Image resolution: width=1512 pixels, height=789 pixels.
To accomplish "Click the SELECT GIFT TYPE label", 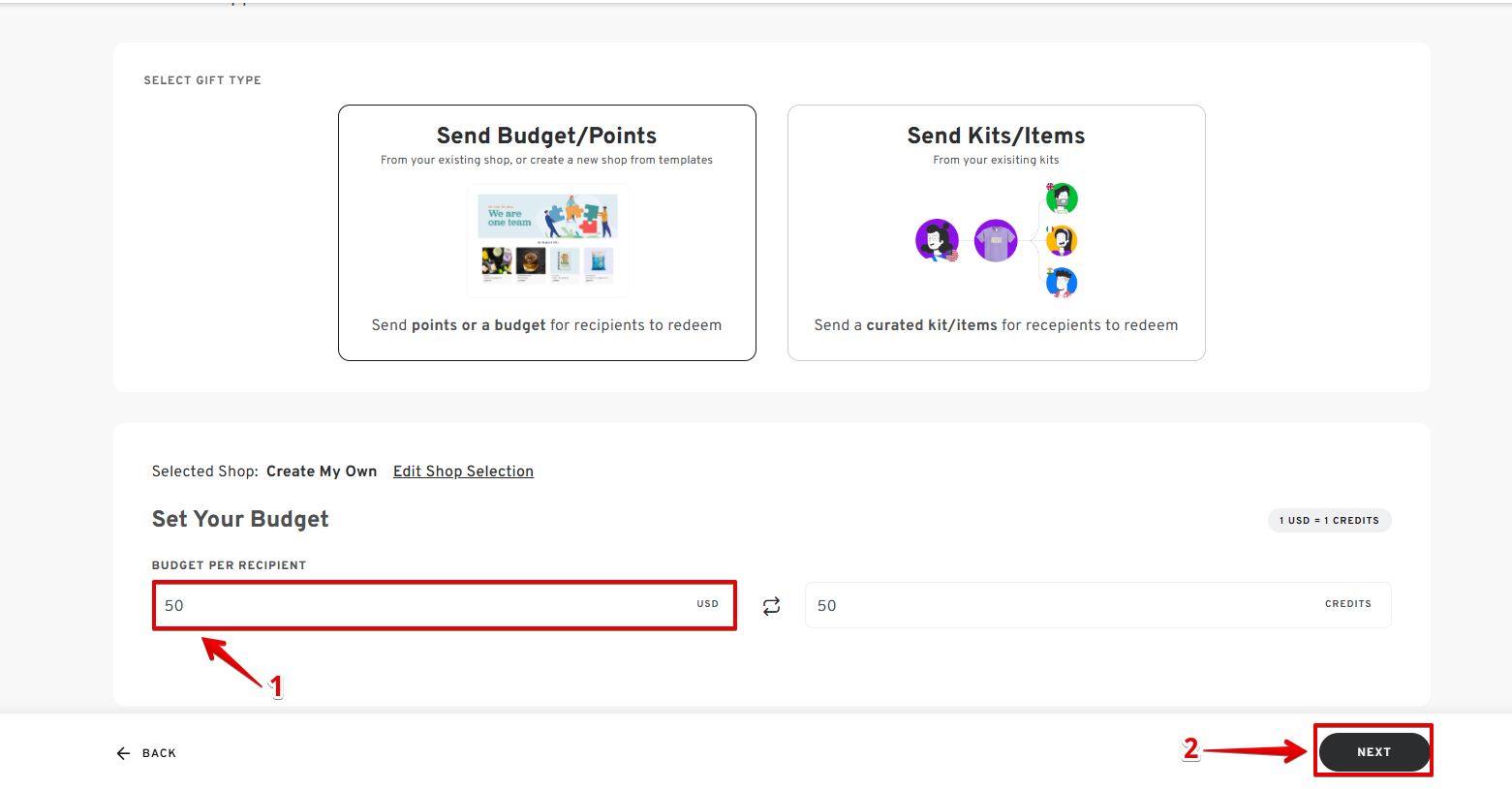I will coord(202,80).
